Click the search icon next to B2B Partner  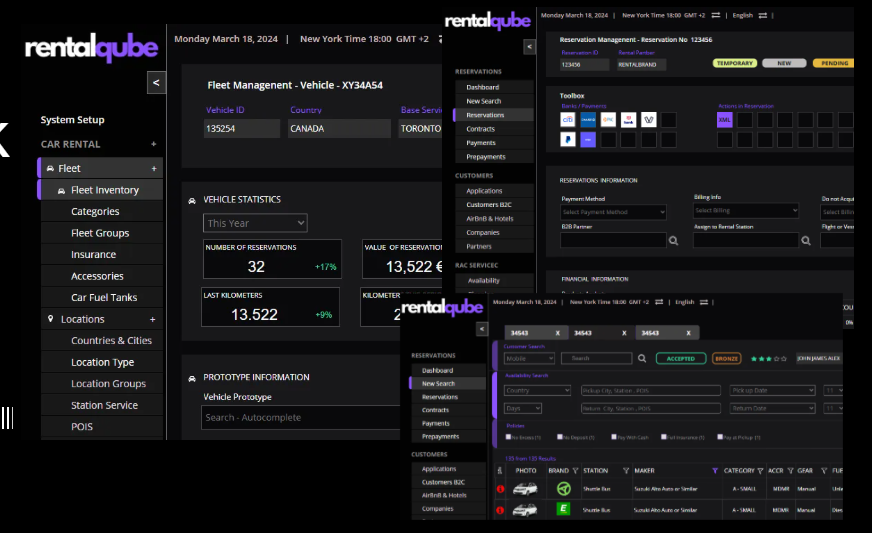point(673,241)
